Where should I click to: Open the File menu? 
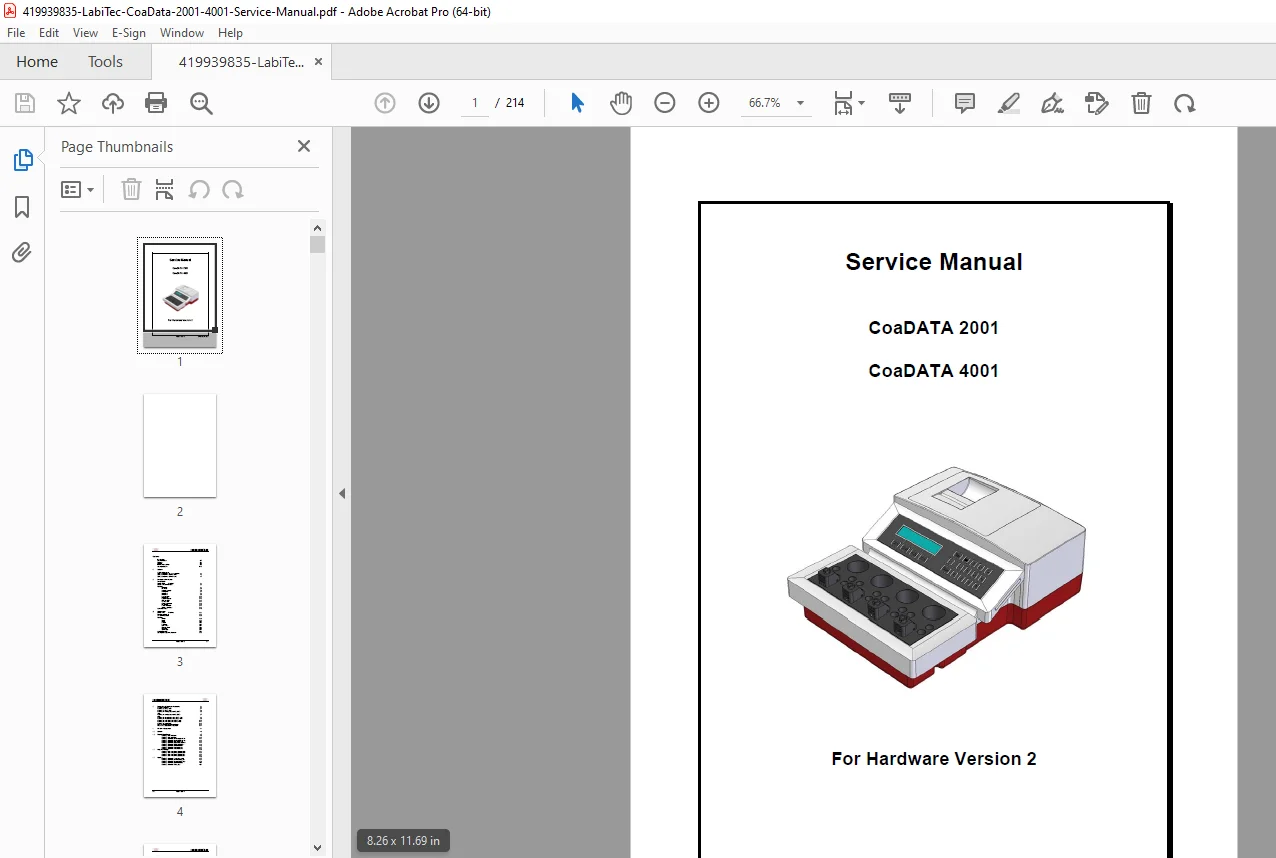(x=16, y=33)
